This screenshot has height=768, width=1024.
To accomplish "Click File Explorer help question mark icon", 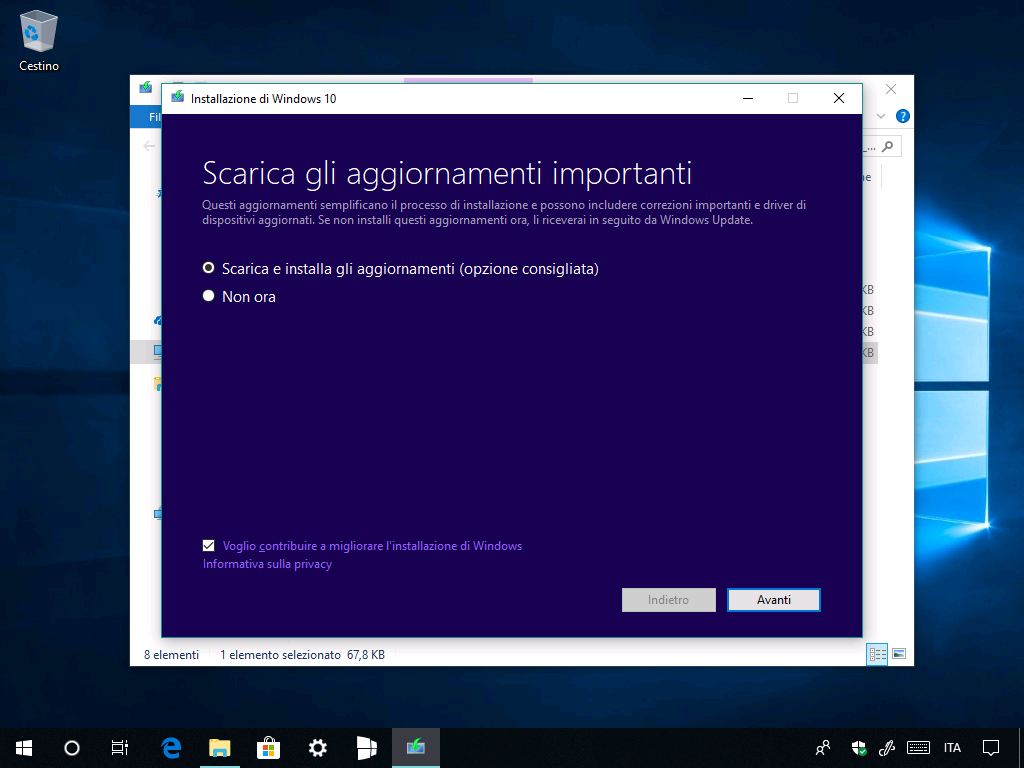I will pos(903,116).
